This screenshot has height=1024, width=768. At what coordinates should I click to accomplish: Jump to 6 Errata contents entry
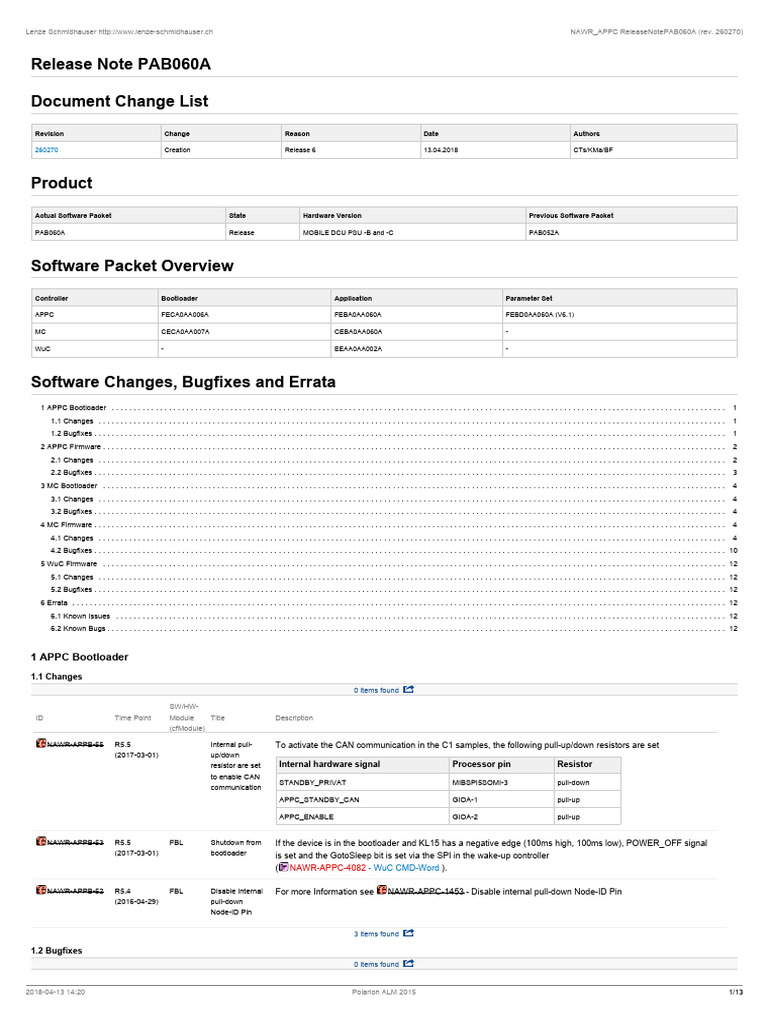pyautogui.click(x=54, y=603)
